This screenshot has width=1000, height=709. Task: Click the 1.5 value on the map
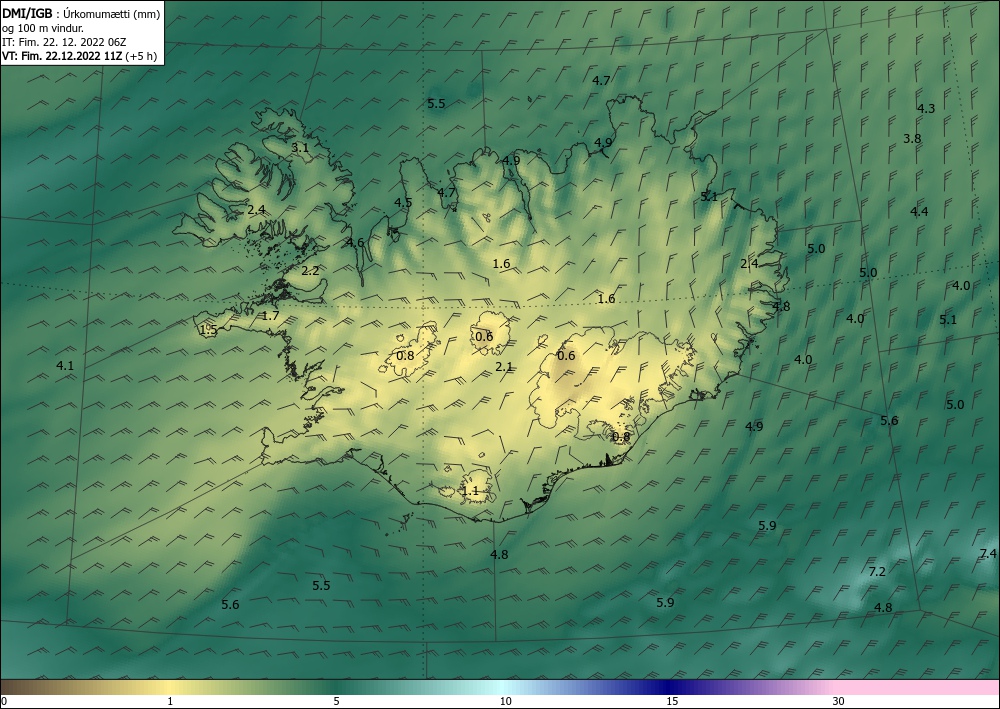[209, 330]
